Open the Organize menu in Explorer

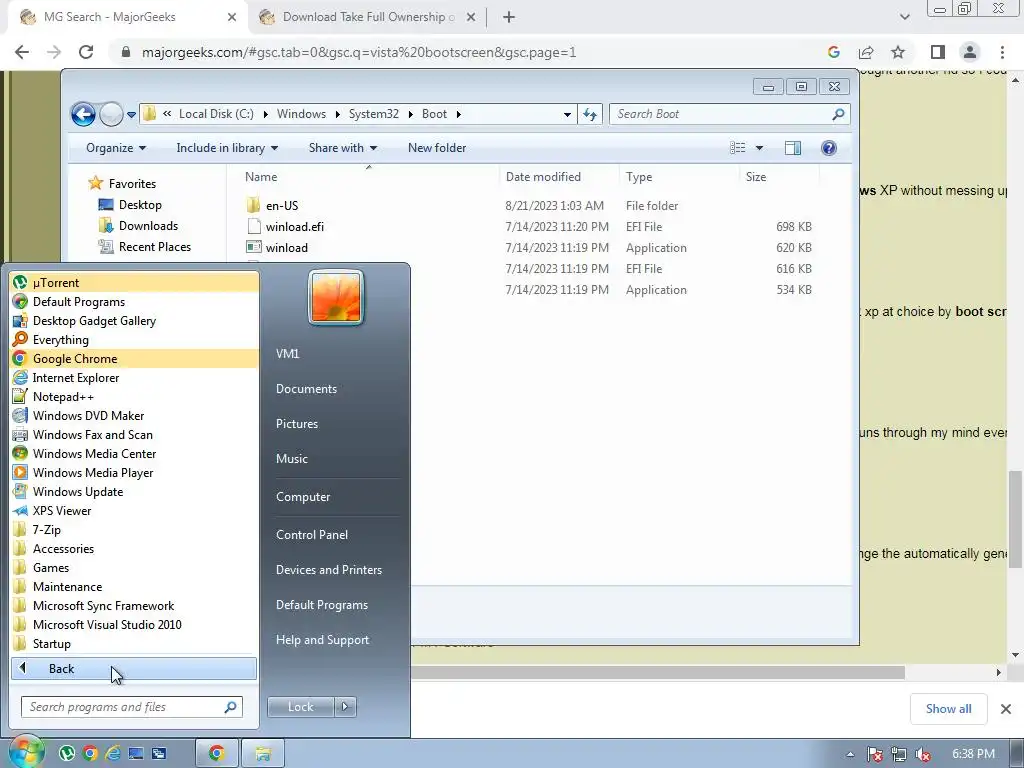click(x=116, y=148)
